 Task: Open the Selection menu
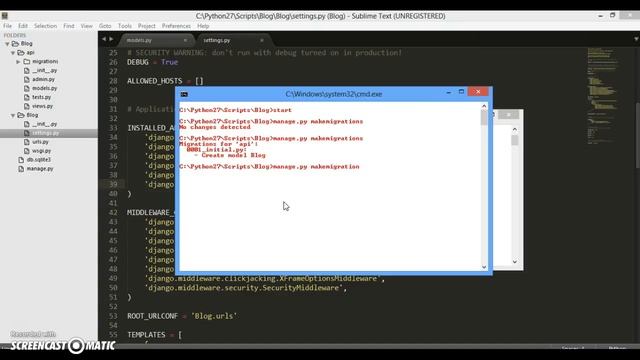pos(45,26)
